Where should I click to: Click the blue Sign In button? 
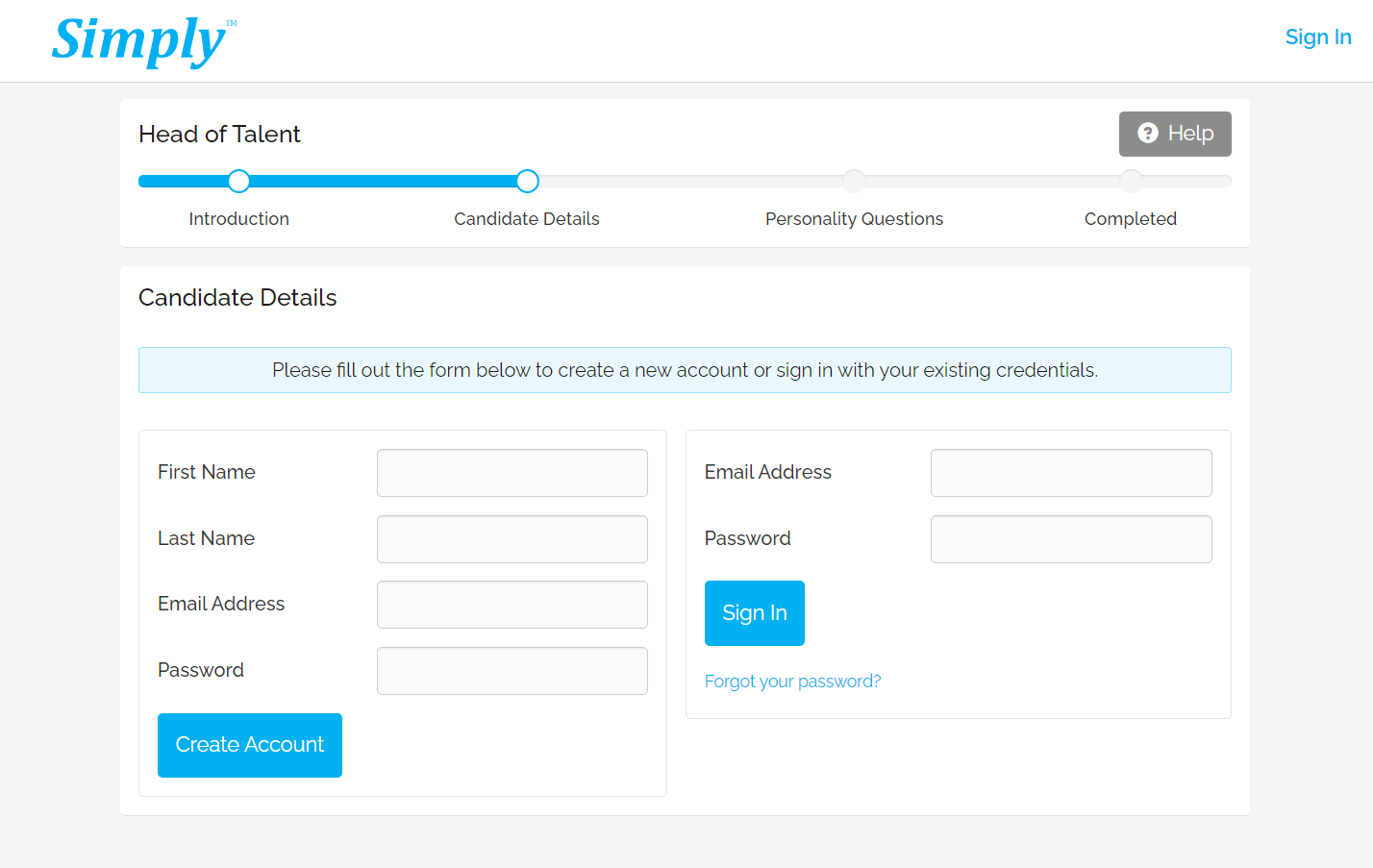pyautogui.click(x=755, y=613)
